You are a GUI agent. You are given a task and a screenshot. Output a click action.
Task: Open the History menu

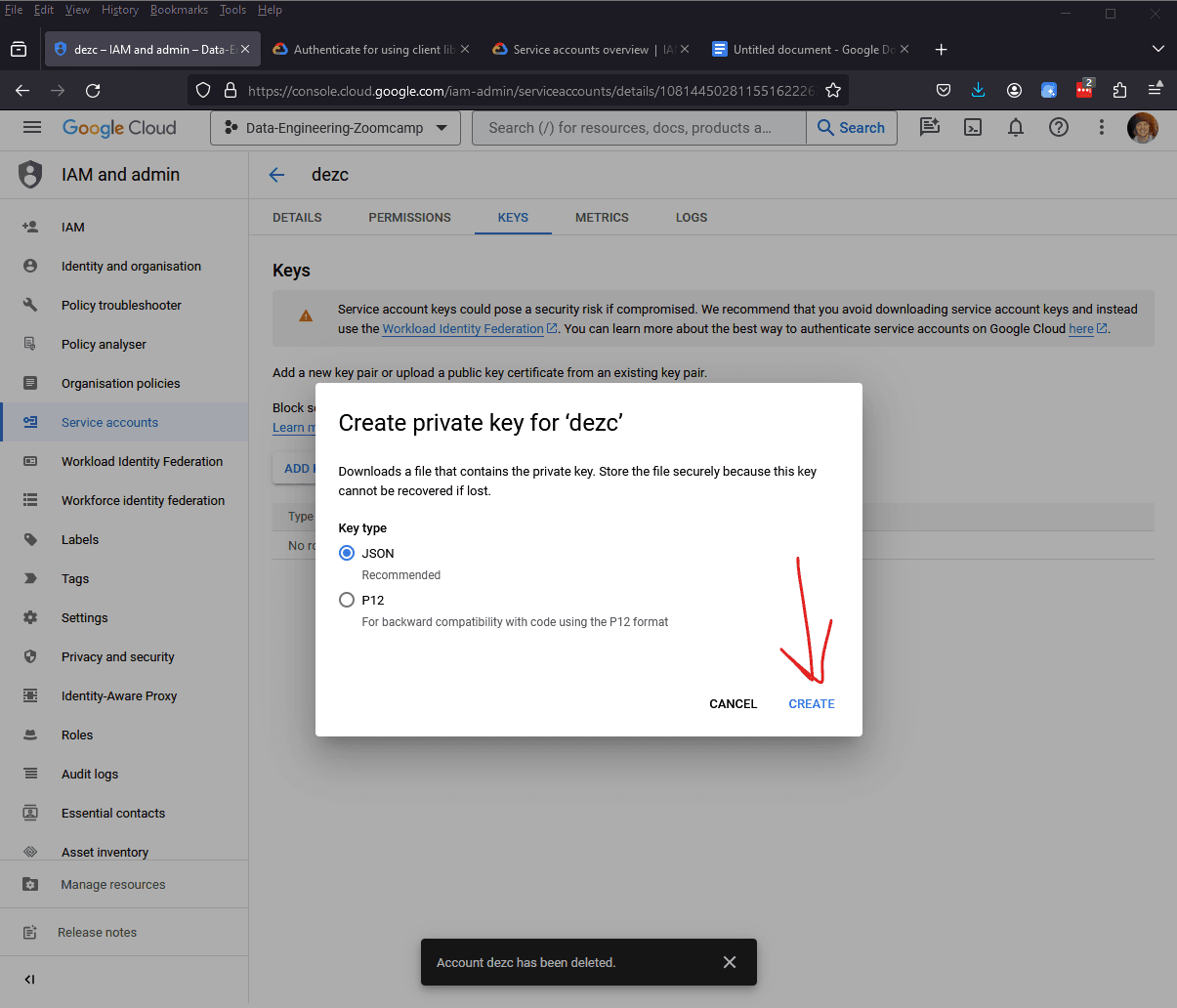pos(120,10)
